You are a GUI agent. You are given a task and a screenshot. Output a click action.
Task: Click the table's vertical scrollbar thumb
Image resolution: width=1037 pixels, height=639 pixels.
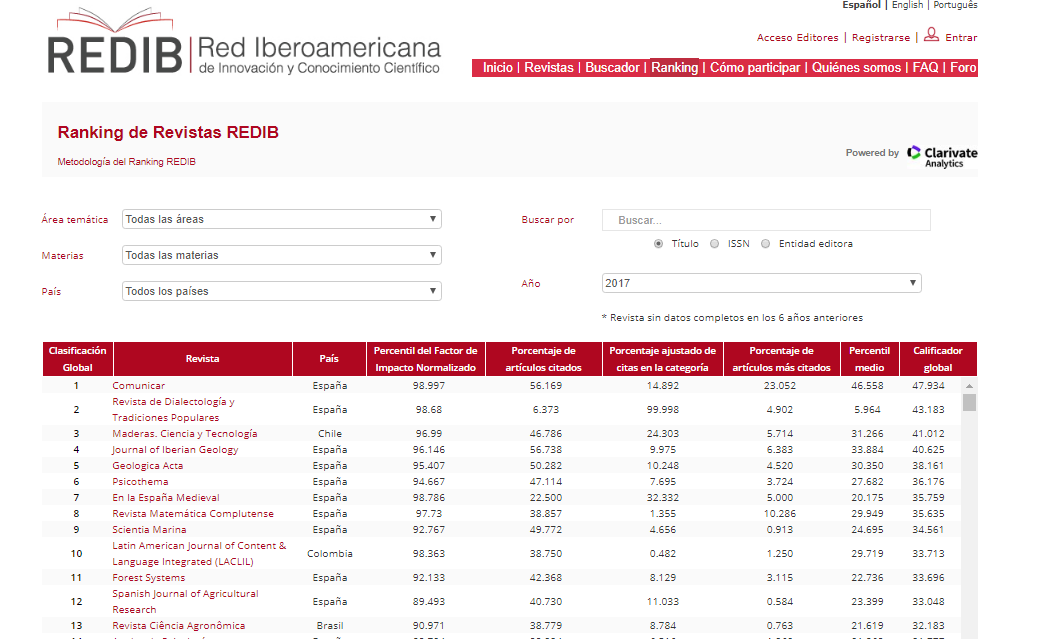[x=969, y=402]
